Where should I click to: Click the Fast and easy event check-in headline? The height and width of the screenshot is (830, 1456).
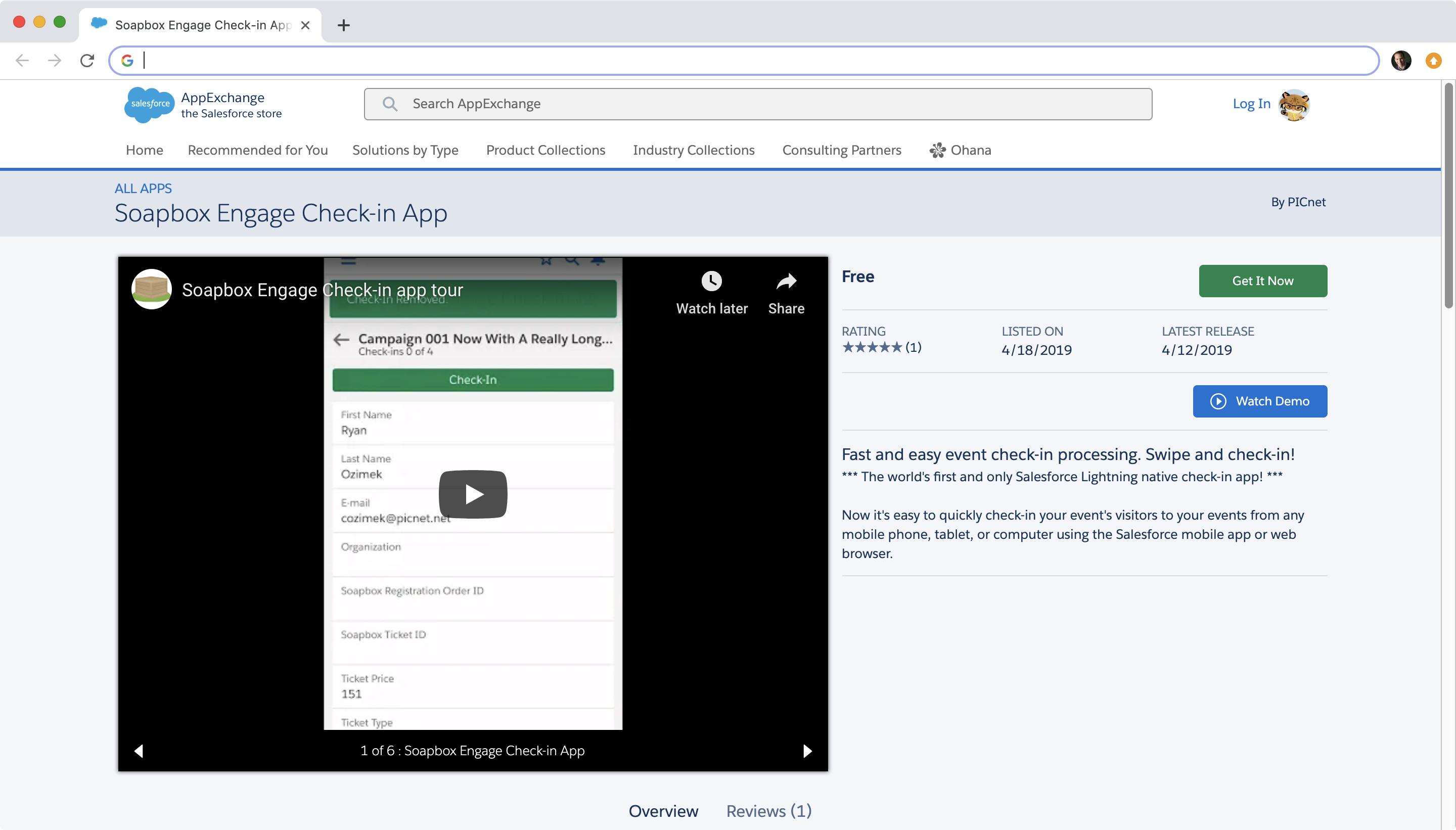[x=1068, y=454]
